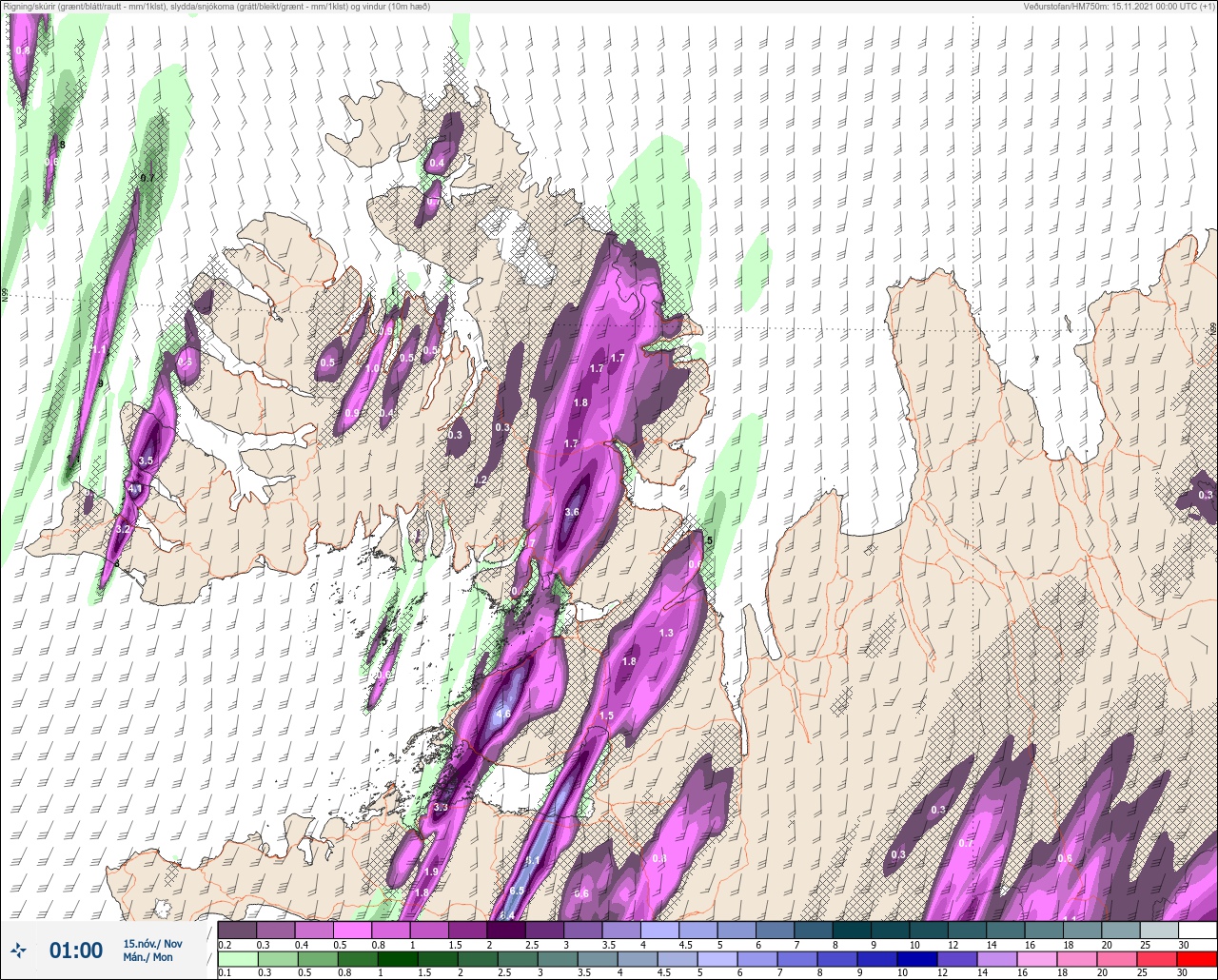Image resolution: width=1218 pixels, height=980 pixels.
Task: Click the 4.6 precipitation value on the map
Action: pos(504,714)
